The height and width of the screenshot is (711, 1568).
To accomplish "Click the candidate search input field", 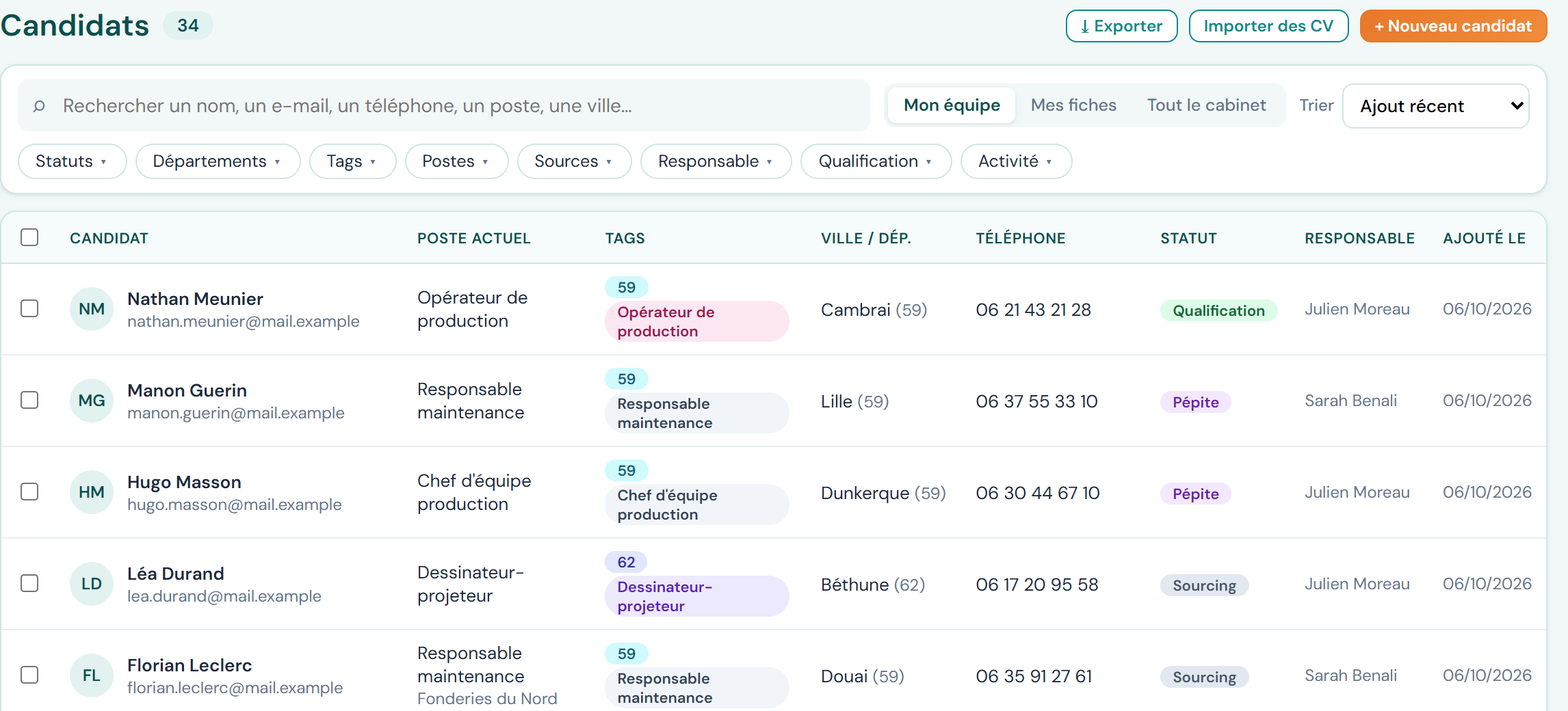I will click(444, 106).
